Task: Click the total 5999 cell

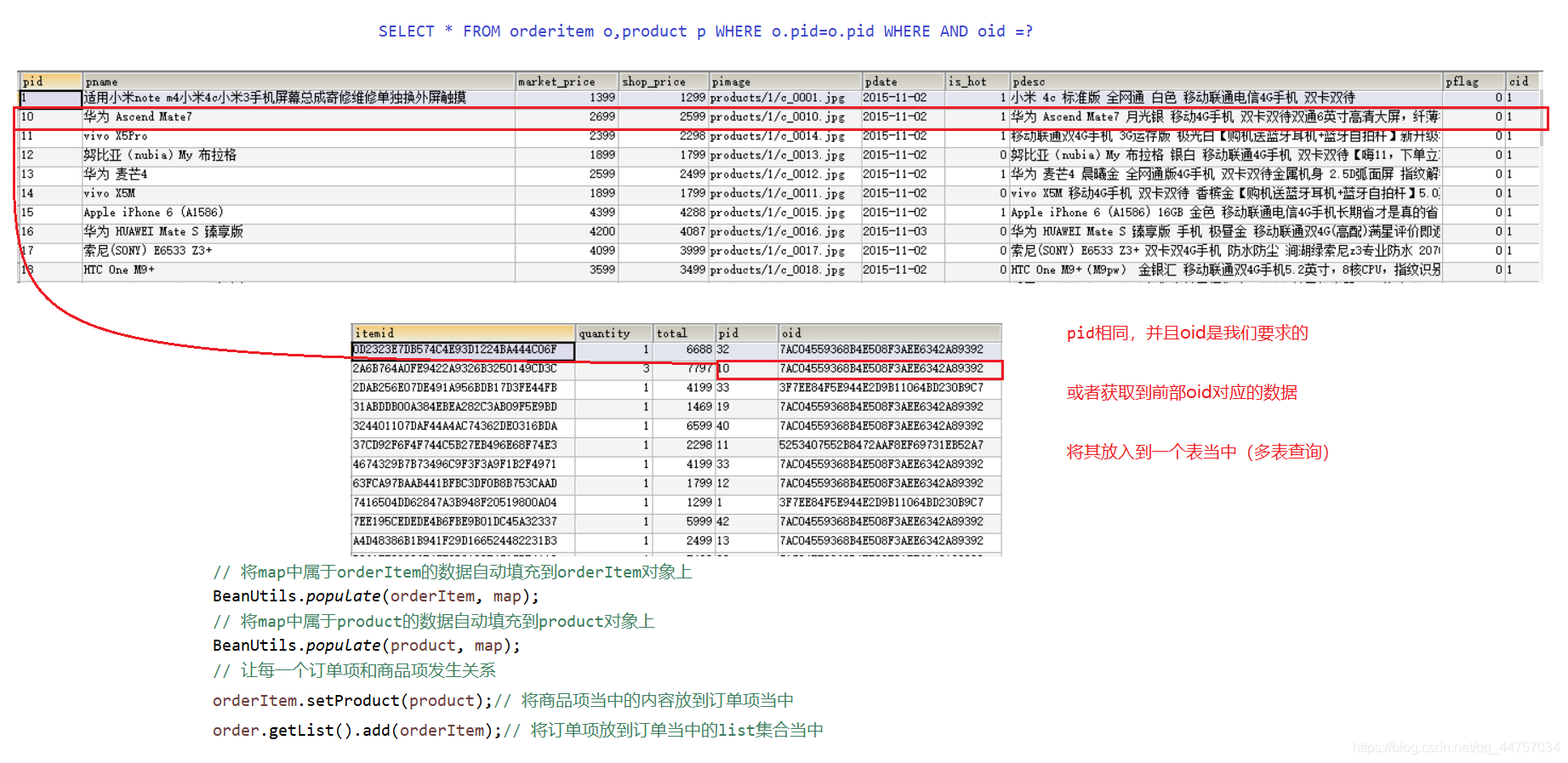Action: [x=684, y=521]
